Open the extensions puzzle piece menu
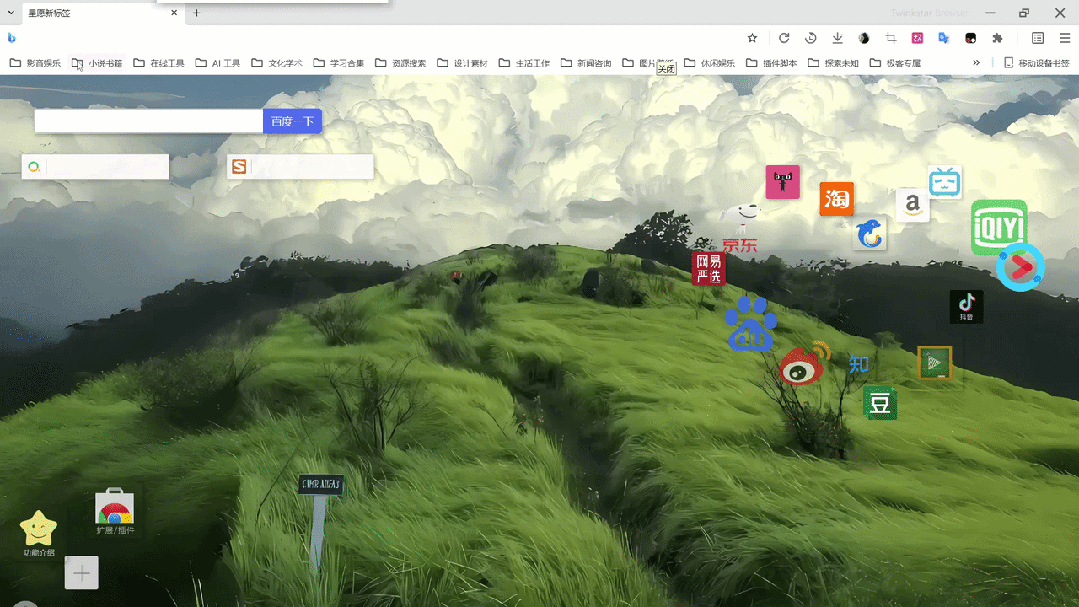 [x=997, y=39]
